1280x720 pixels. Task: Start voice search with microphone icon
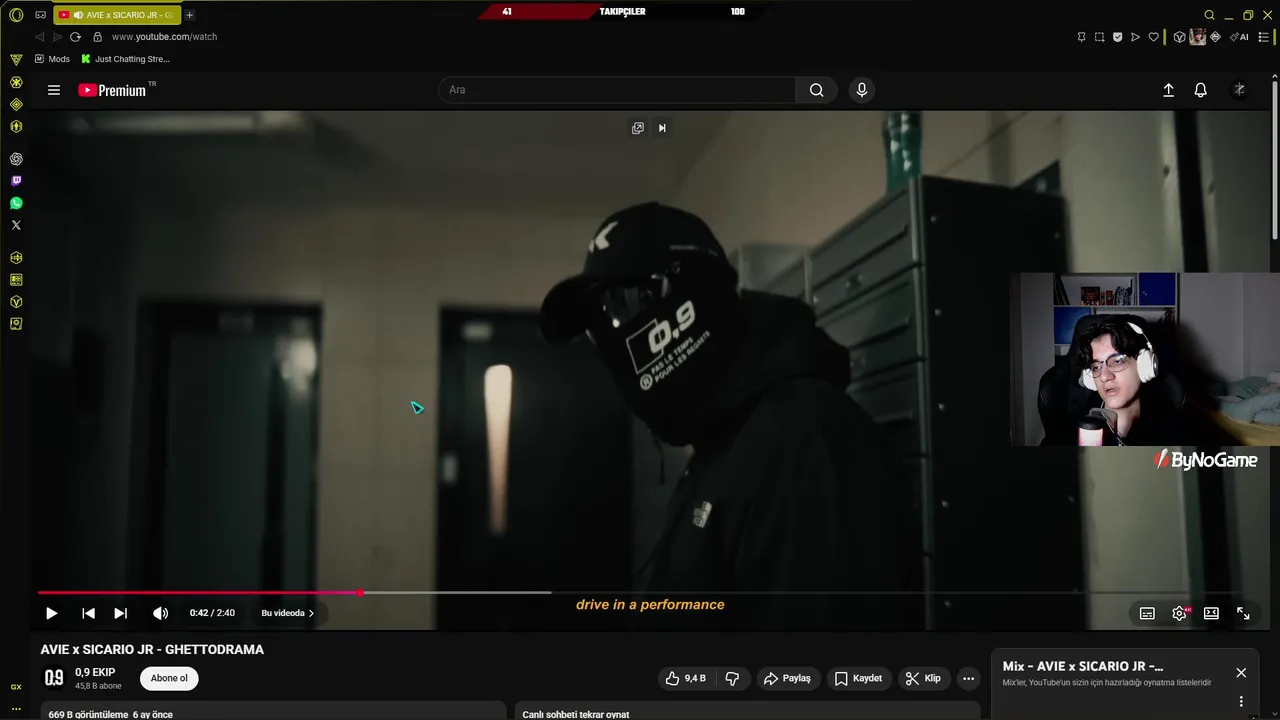[x=862, y=90]
